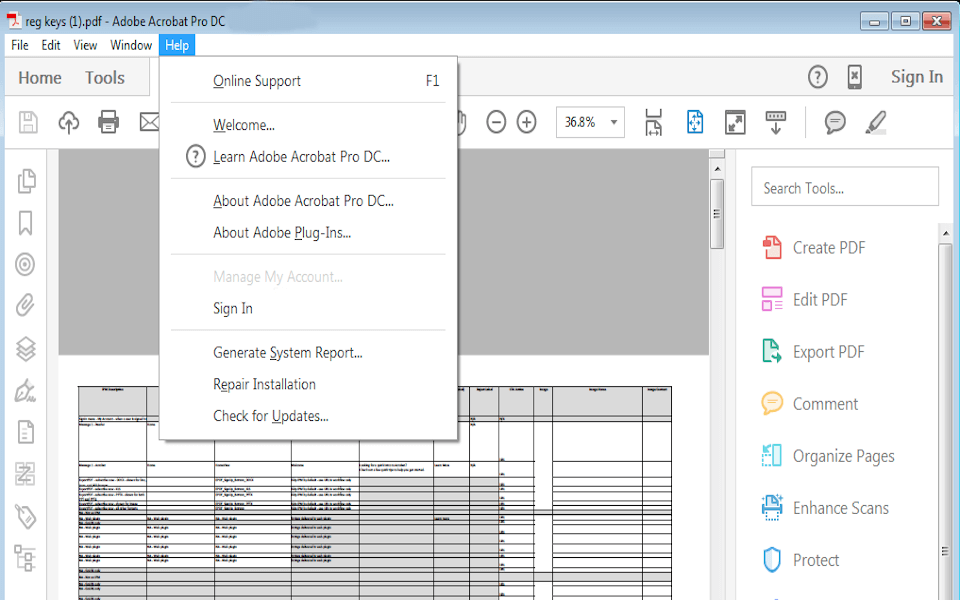Viewport: 960px width, 600px height.
Task: Click the Search Tools input field
Action: 844,187
